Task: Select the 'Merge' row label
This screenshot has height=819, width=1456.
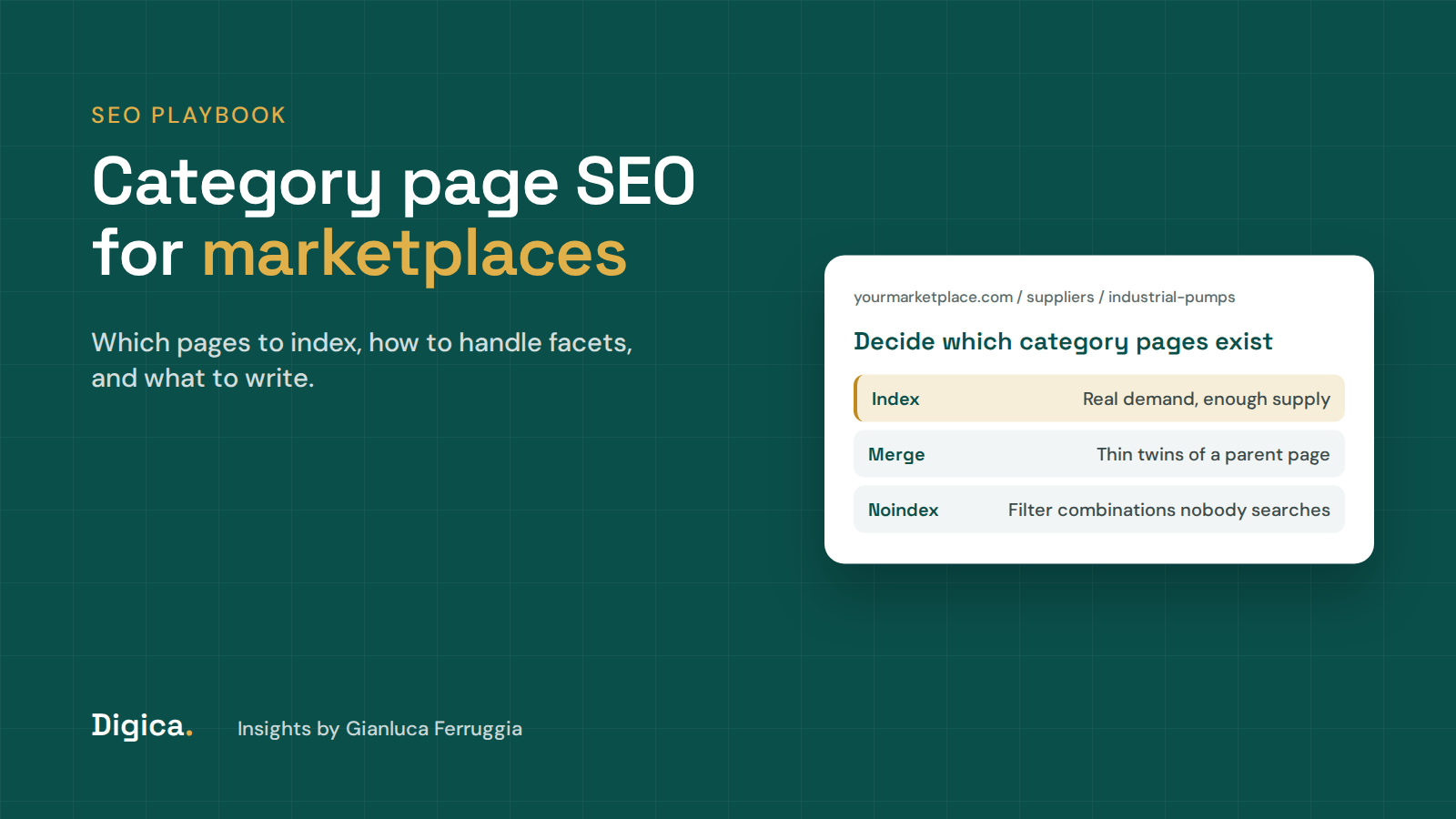Action: point(896,455)
